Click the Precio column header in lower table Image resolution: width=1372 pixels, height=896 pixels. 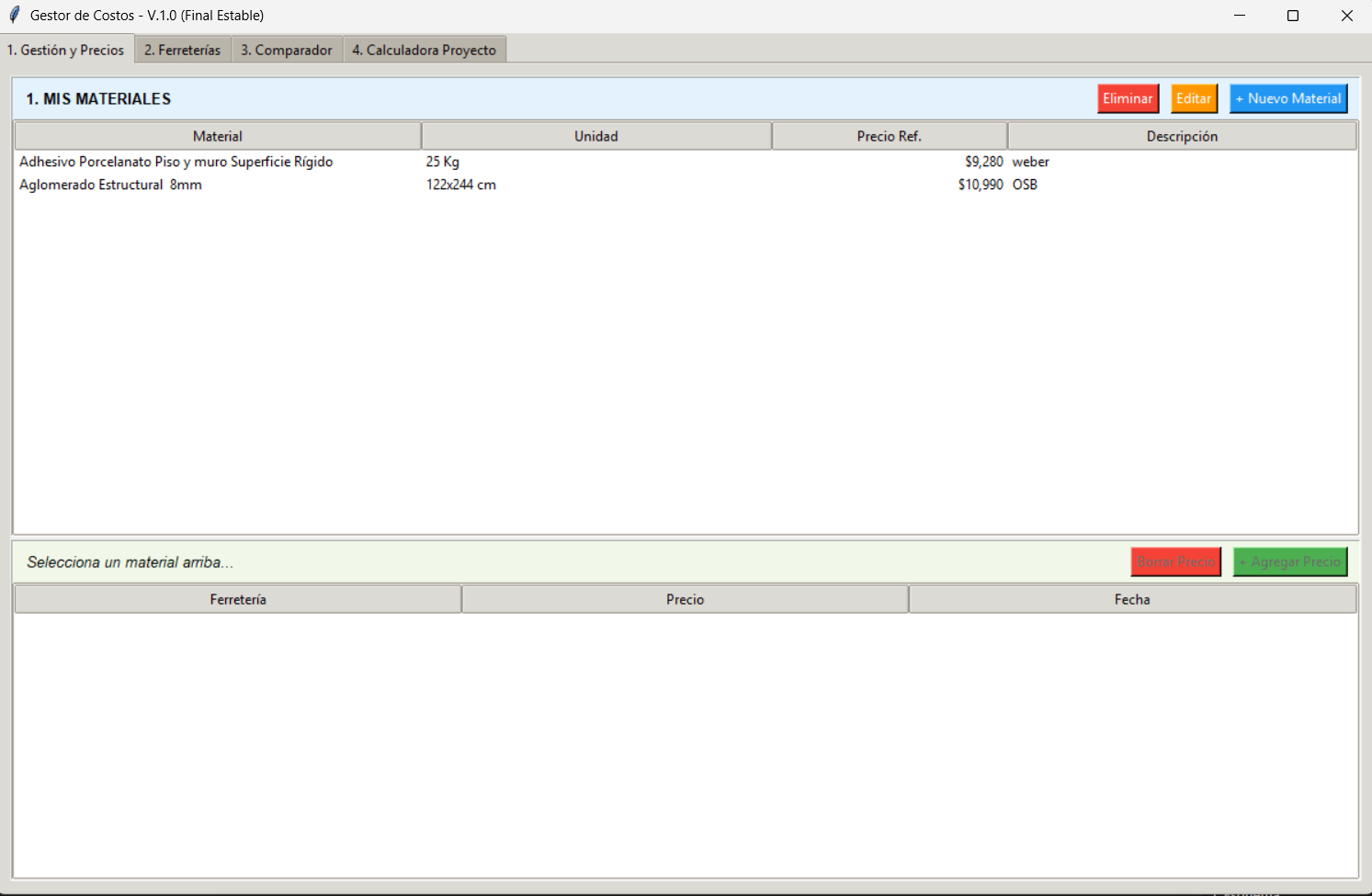click(x=685, y=599)
